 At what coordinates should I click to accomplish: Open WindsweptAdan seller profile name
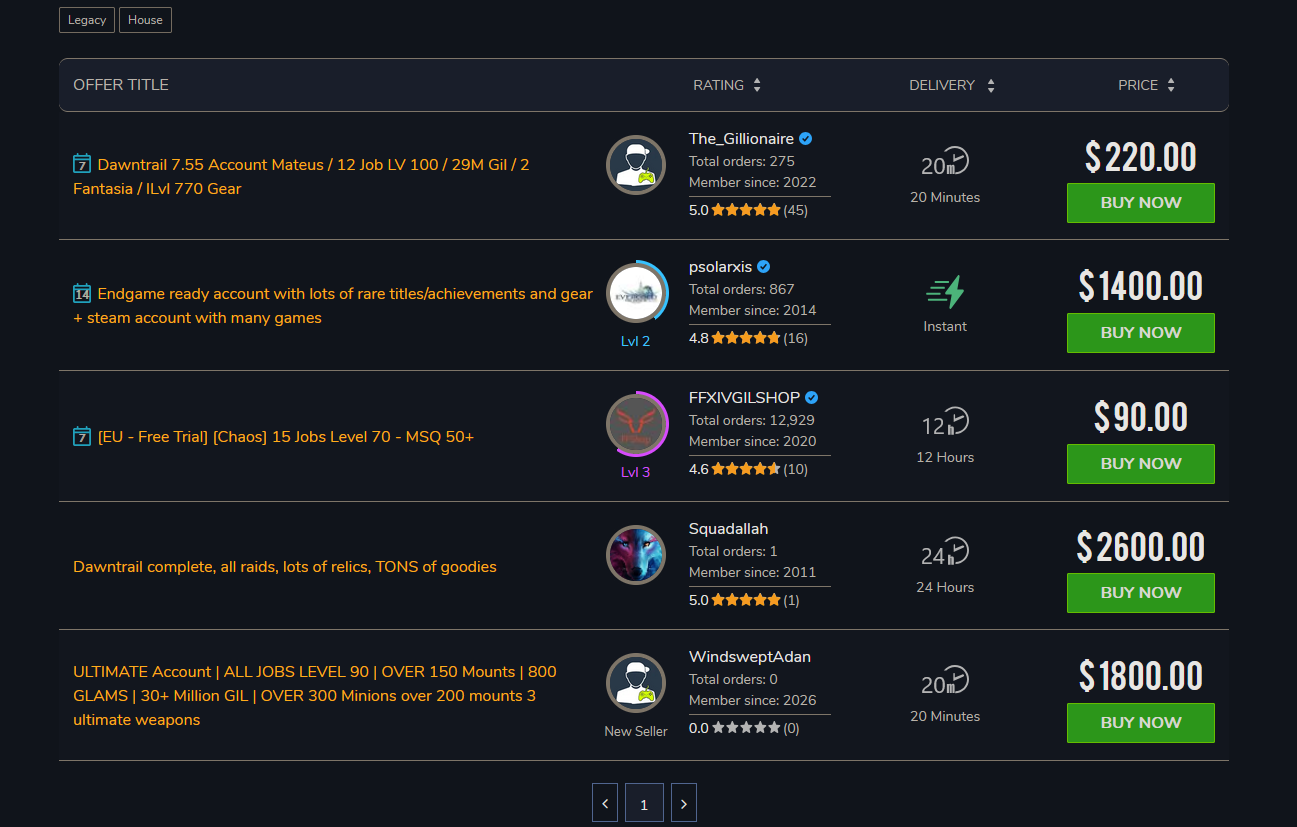(750, 657)
